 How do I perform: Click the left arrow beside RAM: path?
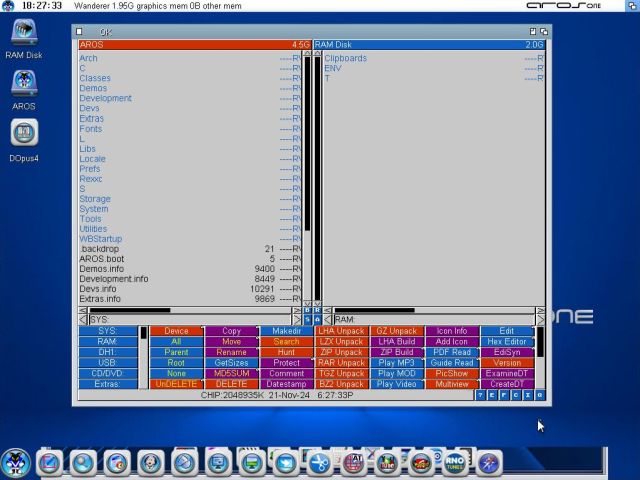tap(328, 320)
